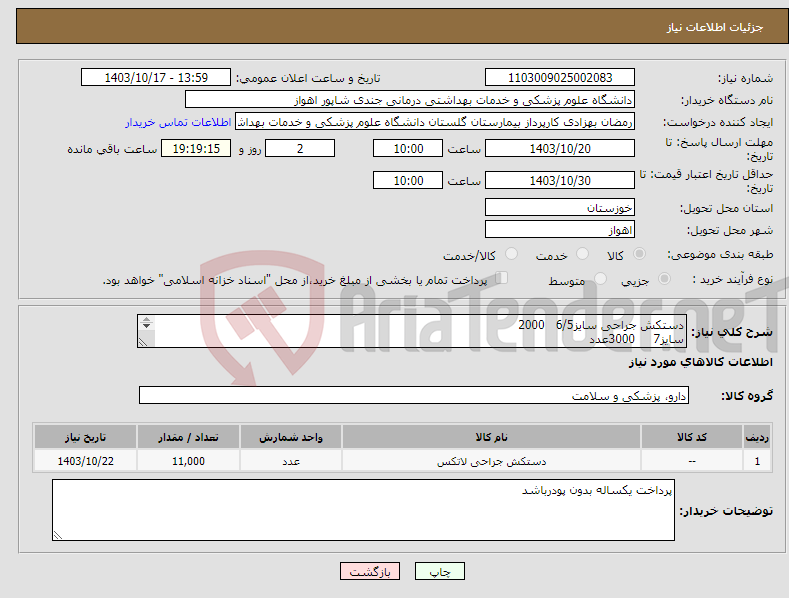Click the announcement date field 1403/10/17 - 13:59
Viewport: 789px width, 598px height.
[x=155, y=78]
